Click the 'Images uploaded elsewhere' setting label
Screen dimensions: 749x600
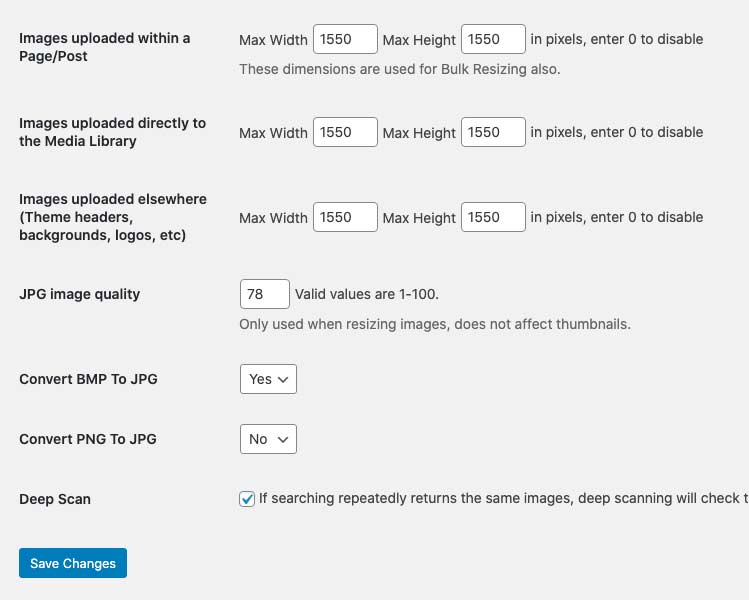point(112,217)
